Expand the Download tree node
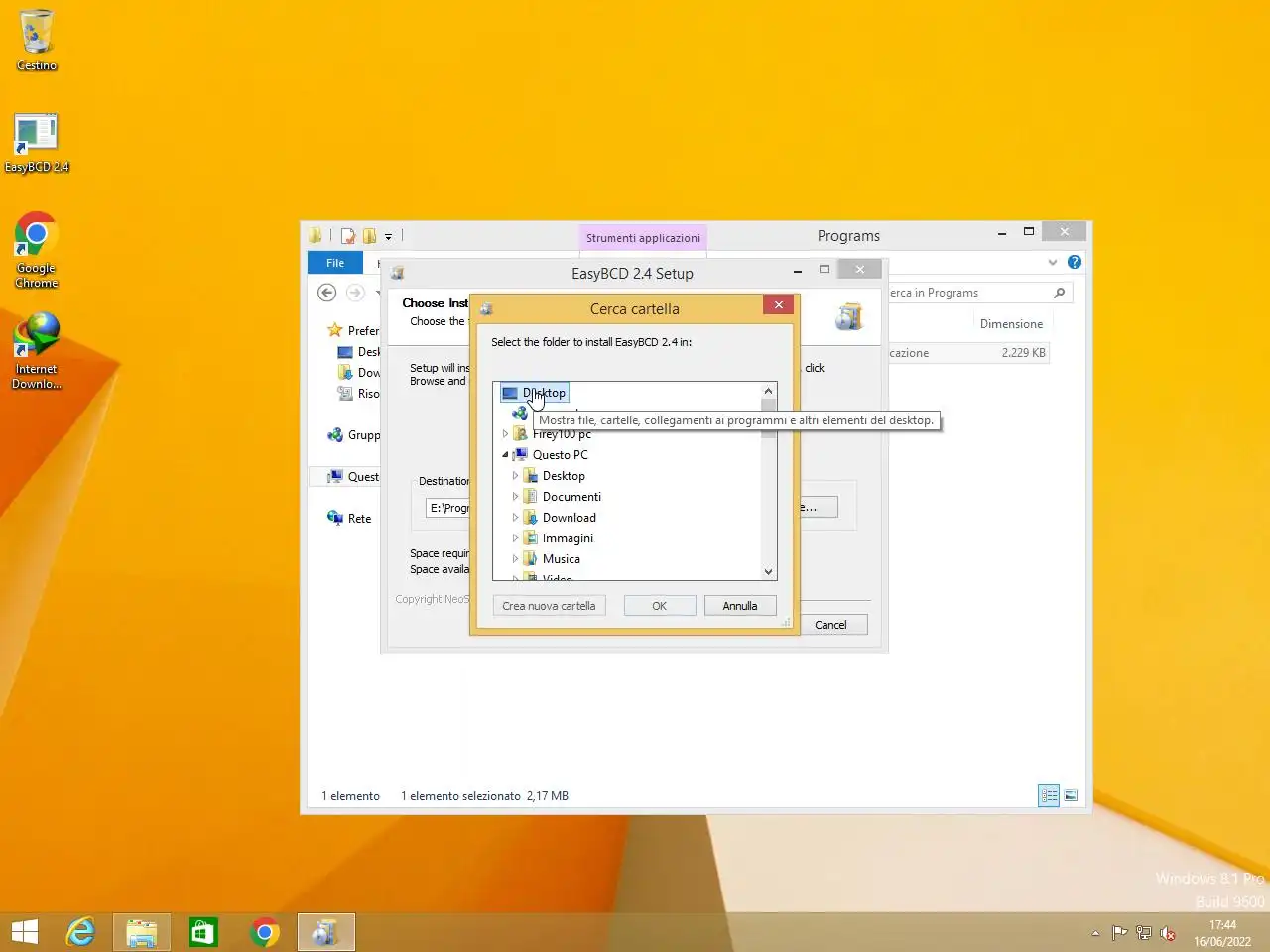Image resolution: width=1270 pixels, height=952 pixels. coord(515,518)
